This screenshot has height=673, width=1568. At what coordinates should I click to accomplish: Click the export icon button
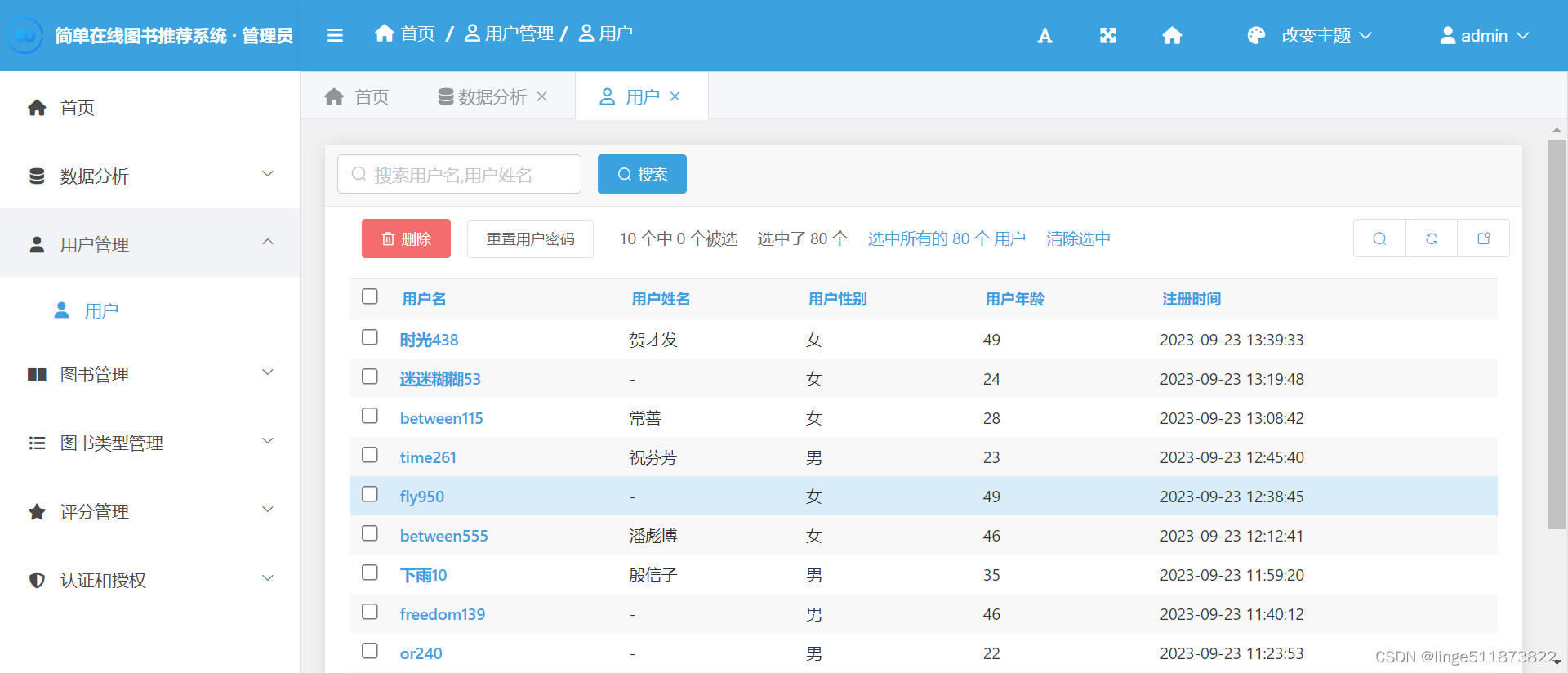click(1484, 238)
